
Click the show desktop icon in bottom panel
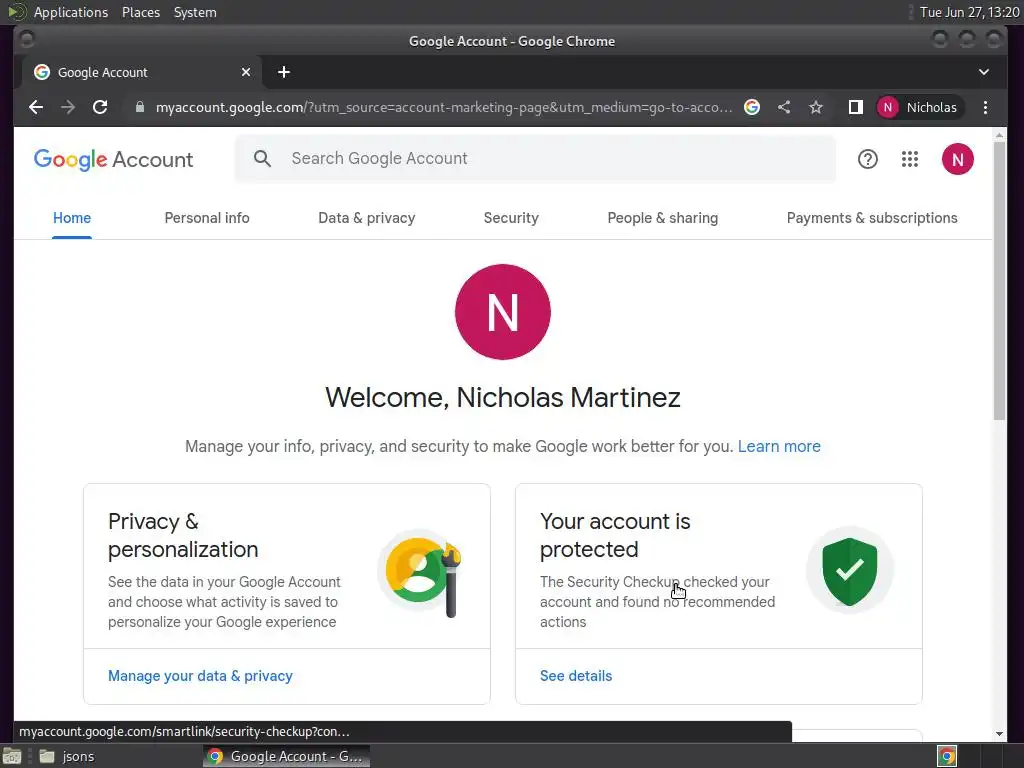tap(12, 756)
